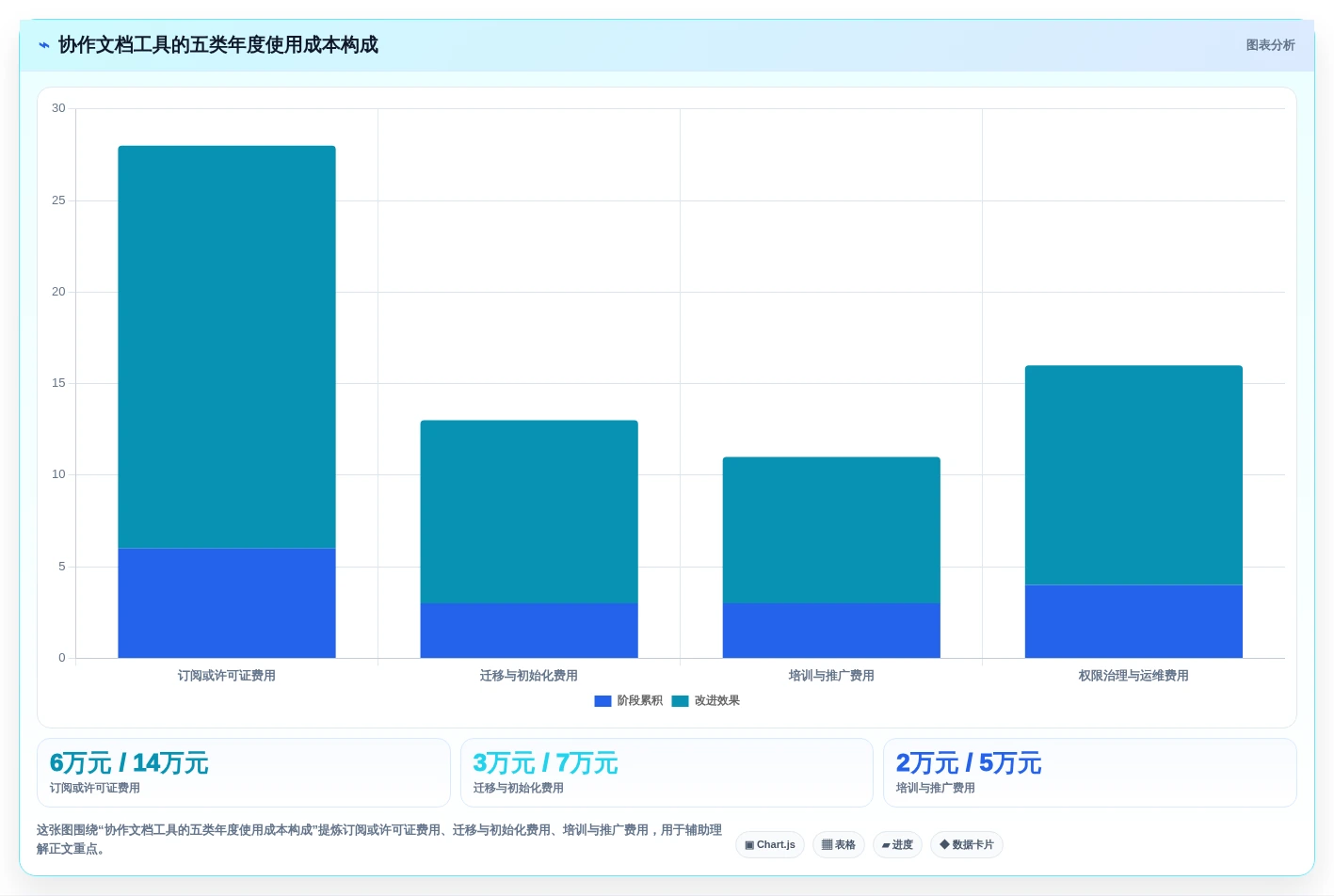Viewport: 1334px width, 896px height.
Task: Click the blue segment of 权限治理与运维费用 bar
Action: click(x=1133, y=621)
